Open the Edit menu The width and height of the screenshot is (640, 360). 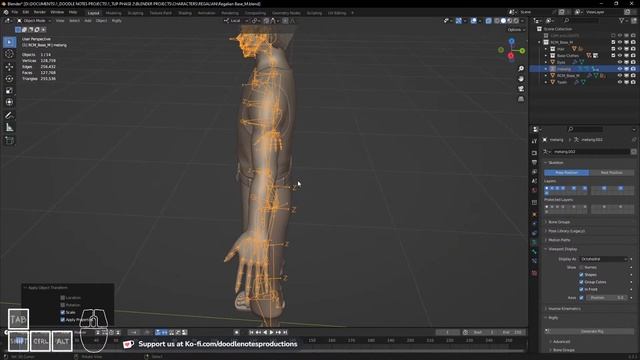pyautogui.click(x=26, y=12)
